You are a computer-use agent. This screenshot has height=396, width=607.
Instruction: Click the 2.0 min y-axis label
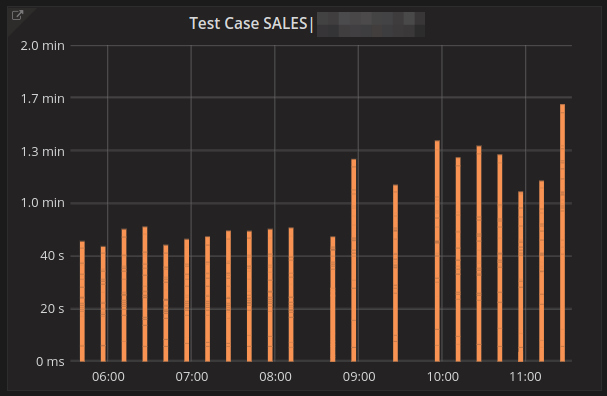pyautogui.click(x=43, y=46)
